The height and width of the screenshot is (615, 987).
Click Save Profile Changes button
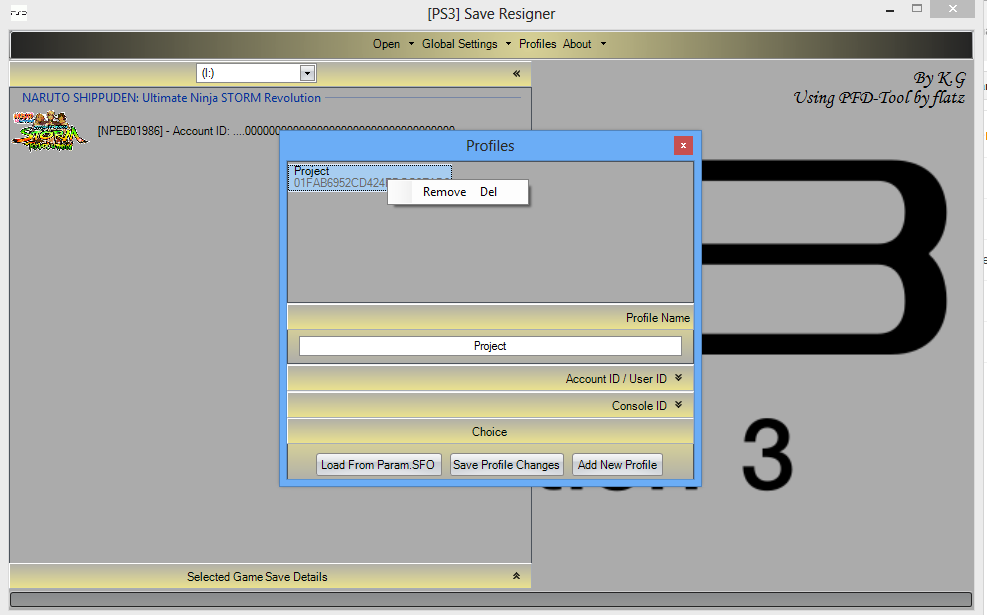tap(506, 465)
